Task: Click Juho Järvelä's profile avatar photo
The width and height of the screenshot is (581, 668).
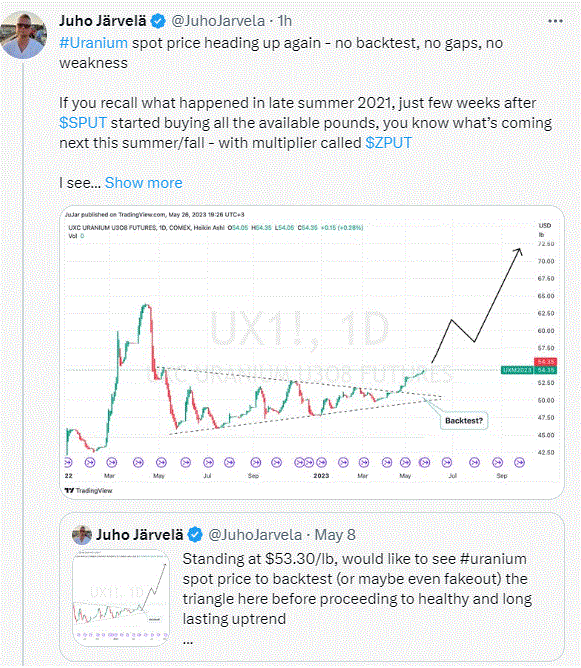Action: point(23,35)
